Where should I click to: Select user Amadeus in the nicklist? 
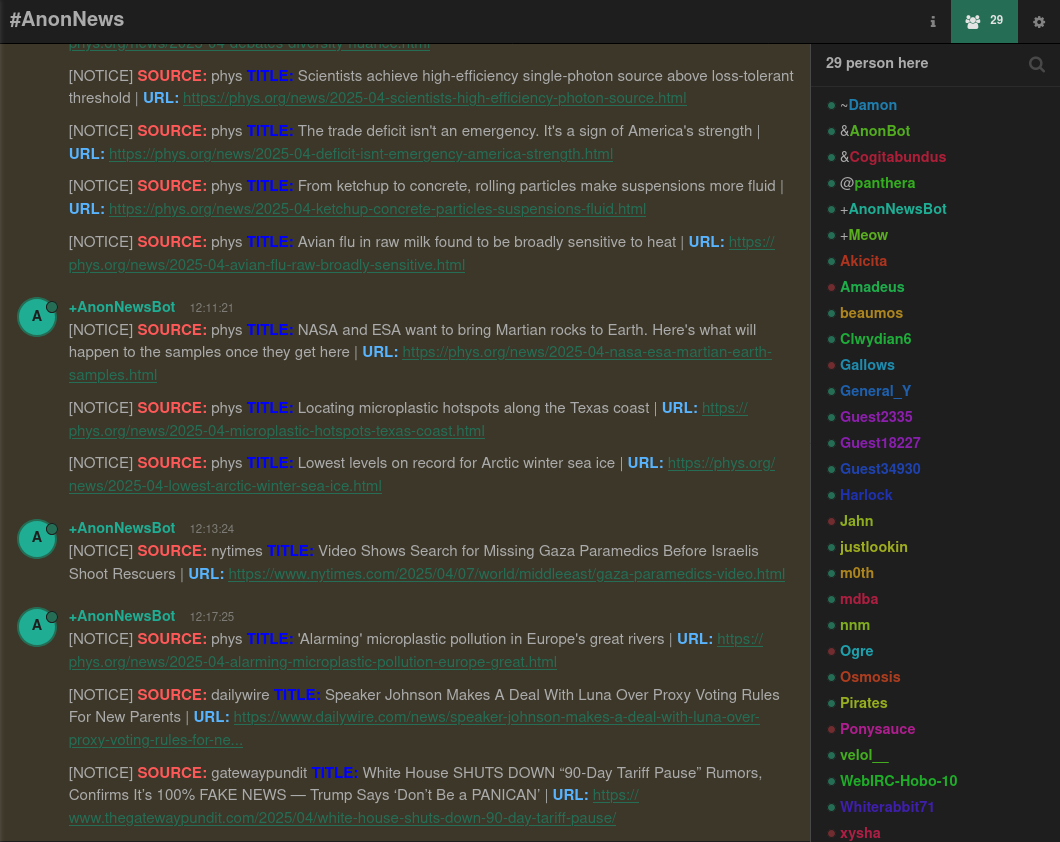click(x=871, y=287)
